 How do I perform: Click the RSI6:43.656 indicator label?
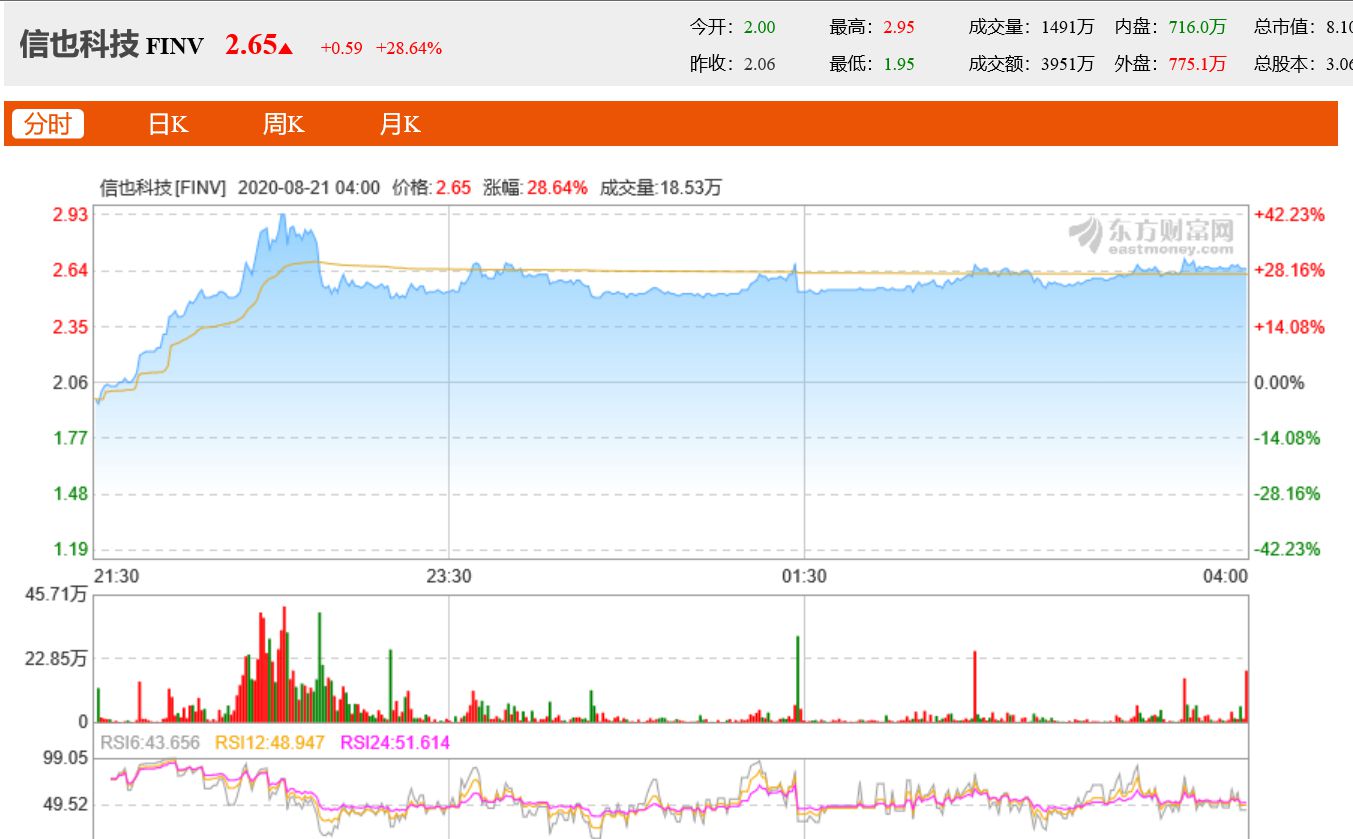150,742
